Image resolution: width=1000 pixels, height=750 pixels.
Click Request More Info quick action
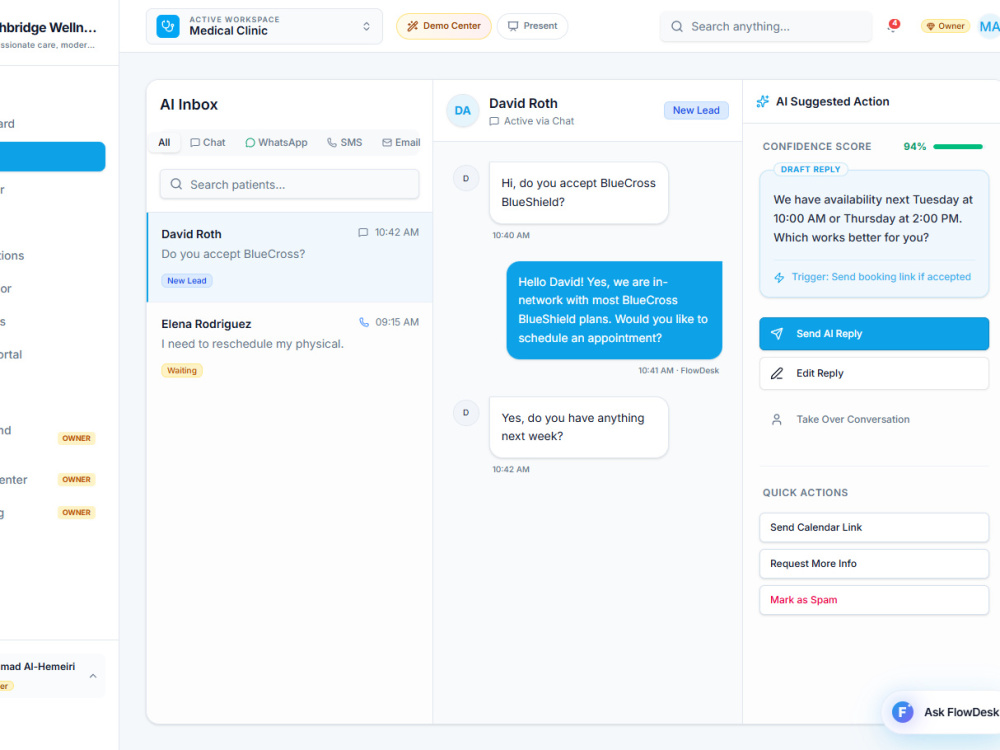[x=874, y=564]
